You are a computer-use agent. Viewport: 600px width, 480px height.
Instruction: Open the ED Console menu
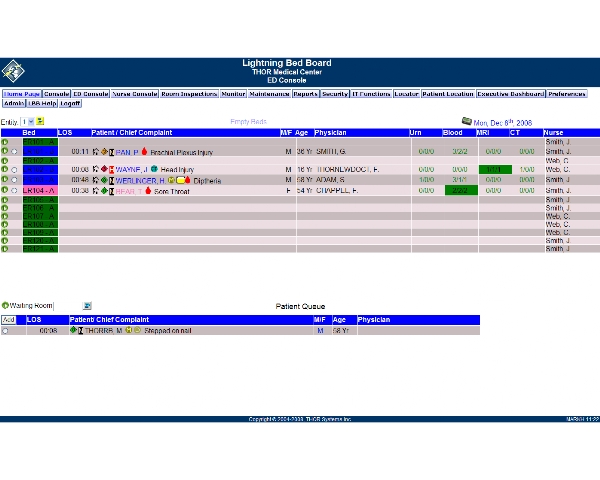91,94
